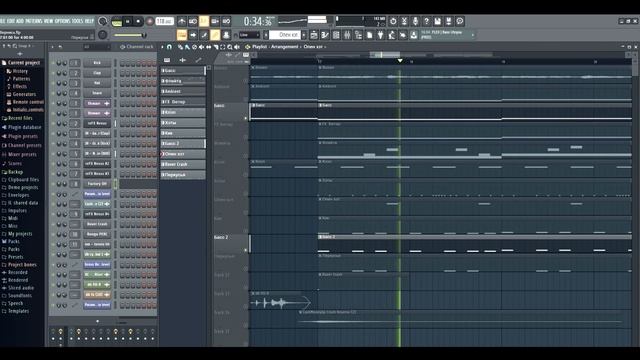Toggle the Playlist snap magnet icon
This screenshot has height=360, width=640.
point(169,47)
